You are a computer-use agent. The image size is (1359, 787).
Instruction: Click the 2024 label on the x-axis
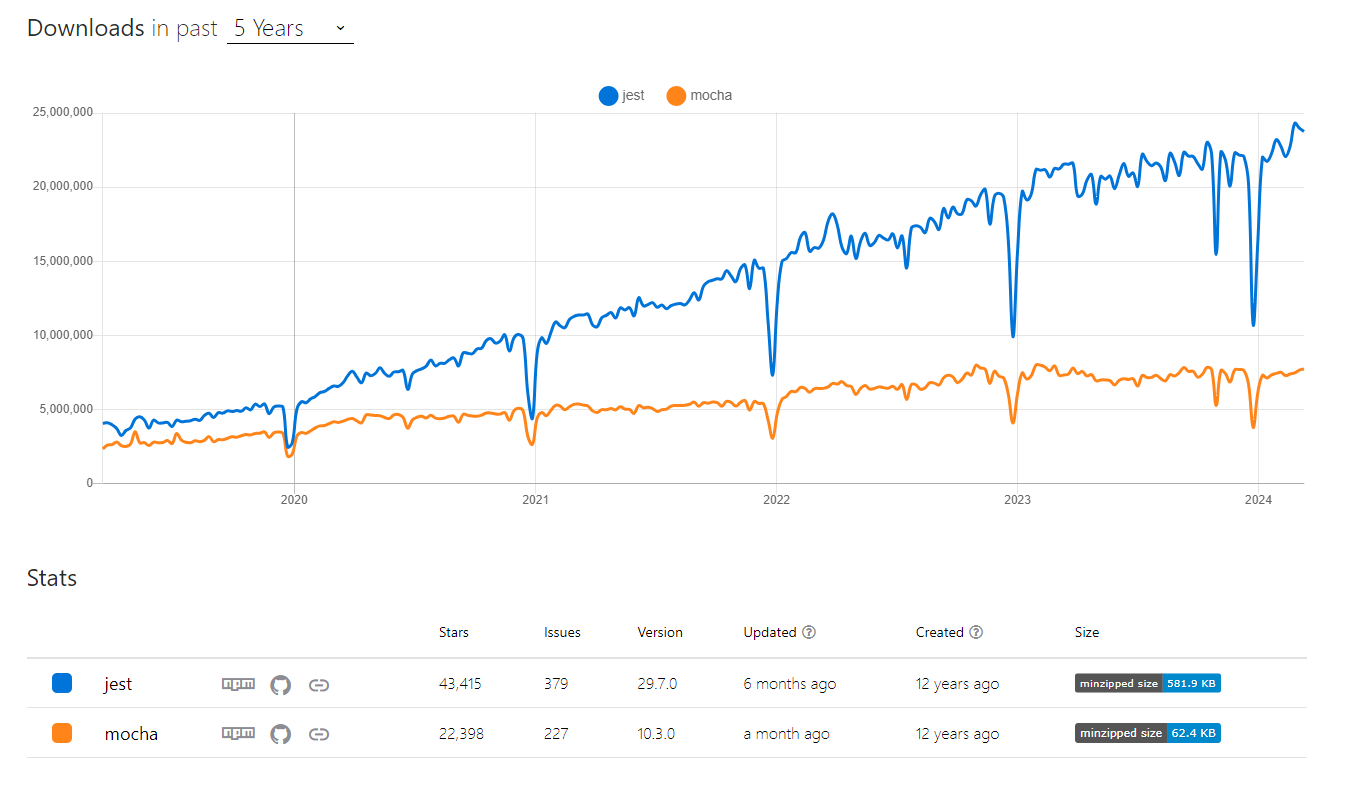[x=1257, y=499]
